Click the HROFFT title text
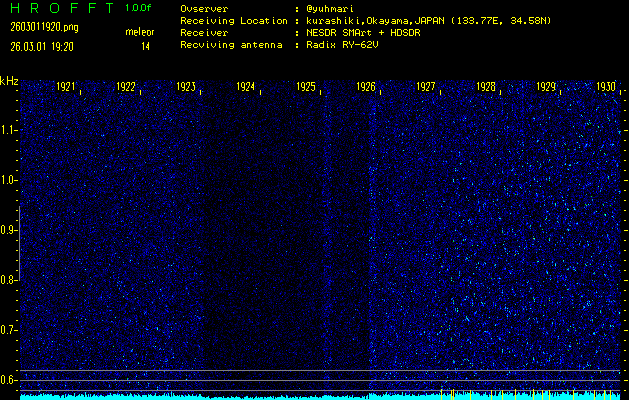629x400 pixels. [62, 8]
